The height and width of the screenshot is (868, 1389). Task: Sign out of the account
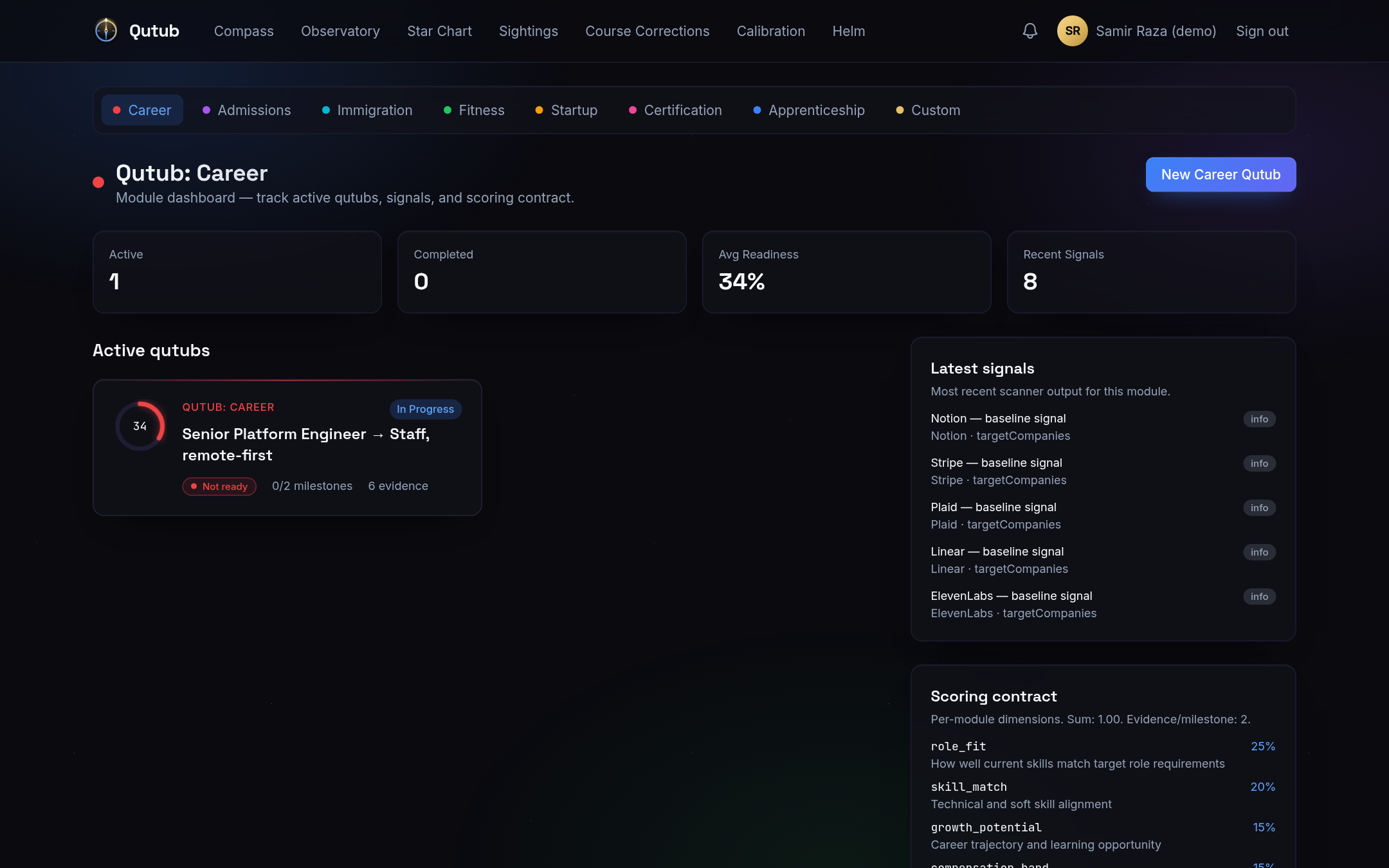1262,31
